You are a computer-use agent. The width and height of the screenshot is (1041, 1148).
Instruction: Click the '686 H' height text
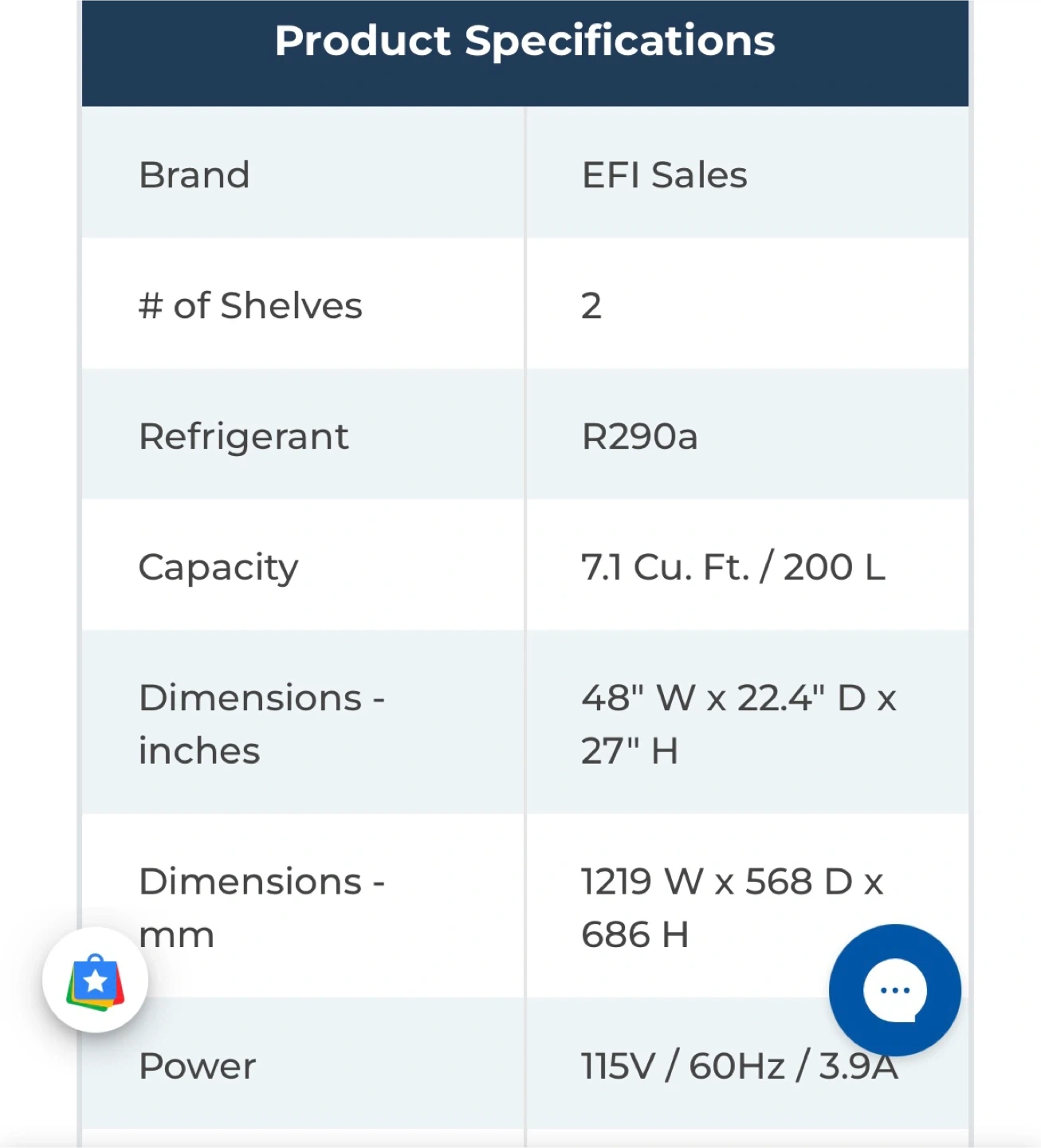coord(634,935)
